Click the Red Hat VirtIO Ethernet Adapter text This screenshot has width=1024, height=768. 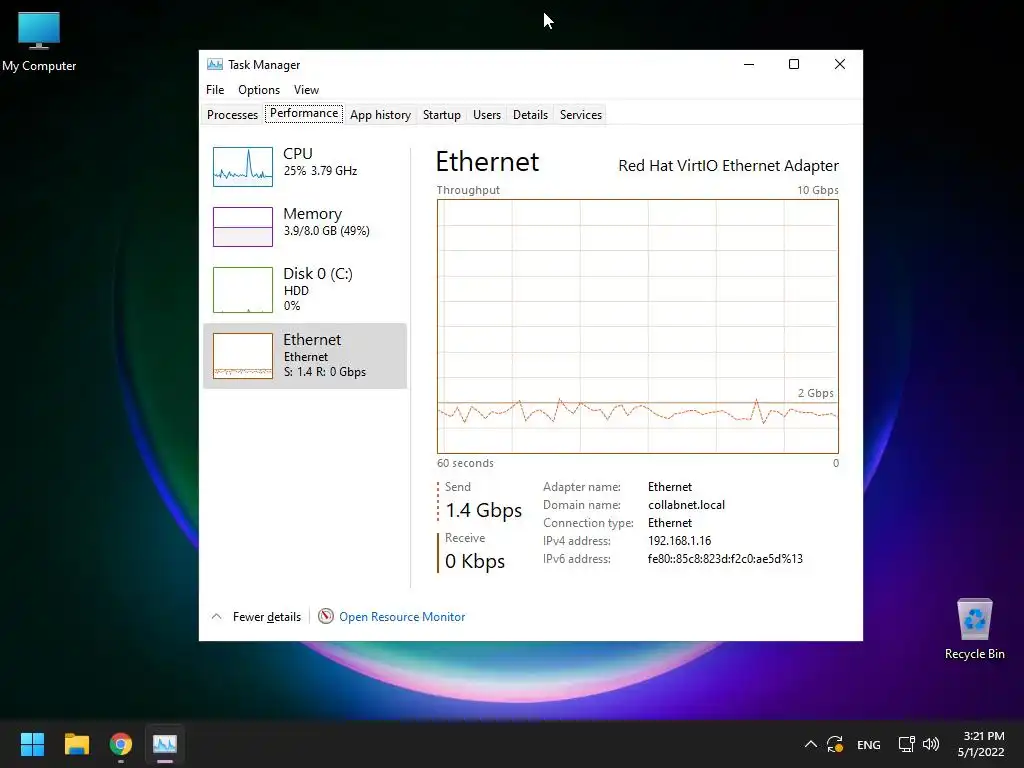(x=728, y=166)
